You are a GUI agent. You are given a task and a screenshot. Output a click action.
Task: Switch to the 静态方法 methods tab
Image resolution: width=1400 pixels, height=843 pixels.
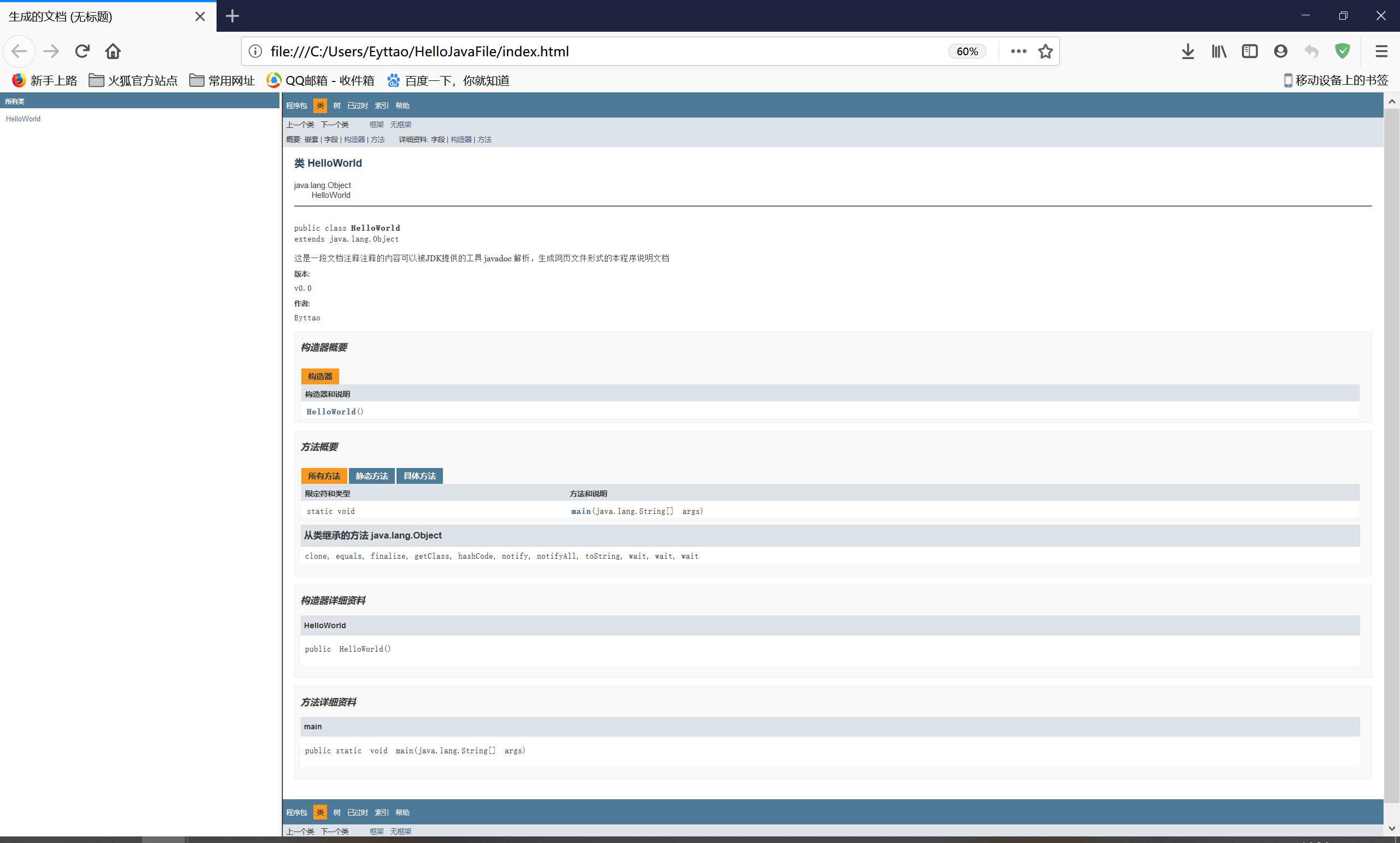click(371, 476)
